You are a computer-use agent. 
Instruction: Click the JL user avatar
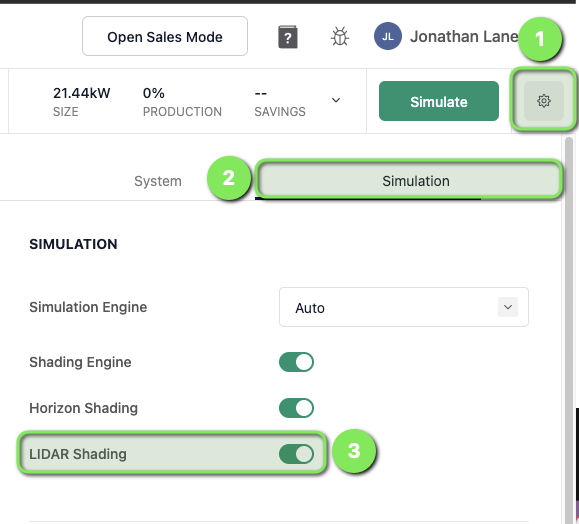coord(388,36)
